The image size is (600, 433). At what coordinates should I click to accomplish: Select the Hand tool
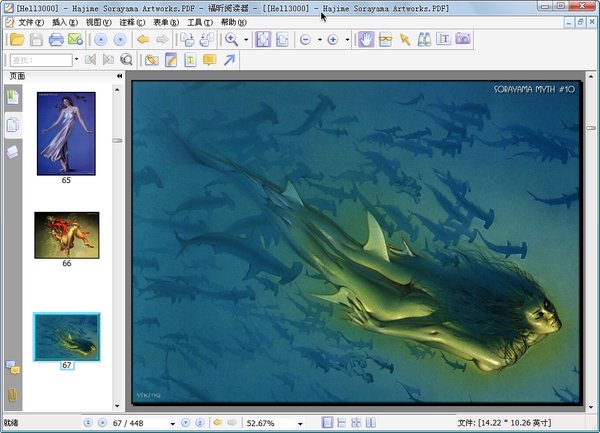366,39
